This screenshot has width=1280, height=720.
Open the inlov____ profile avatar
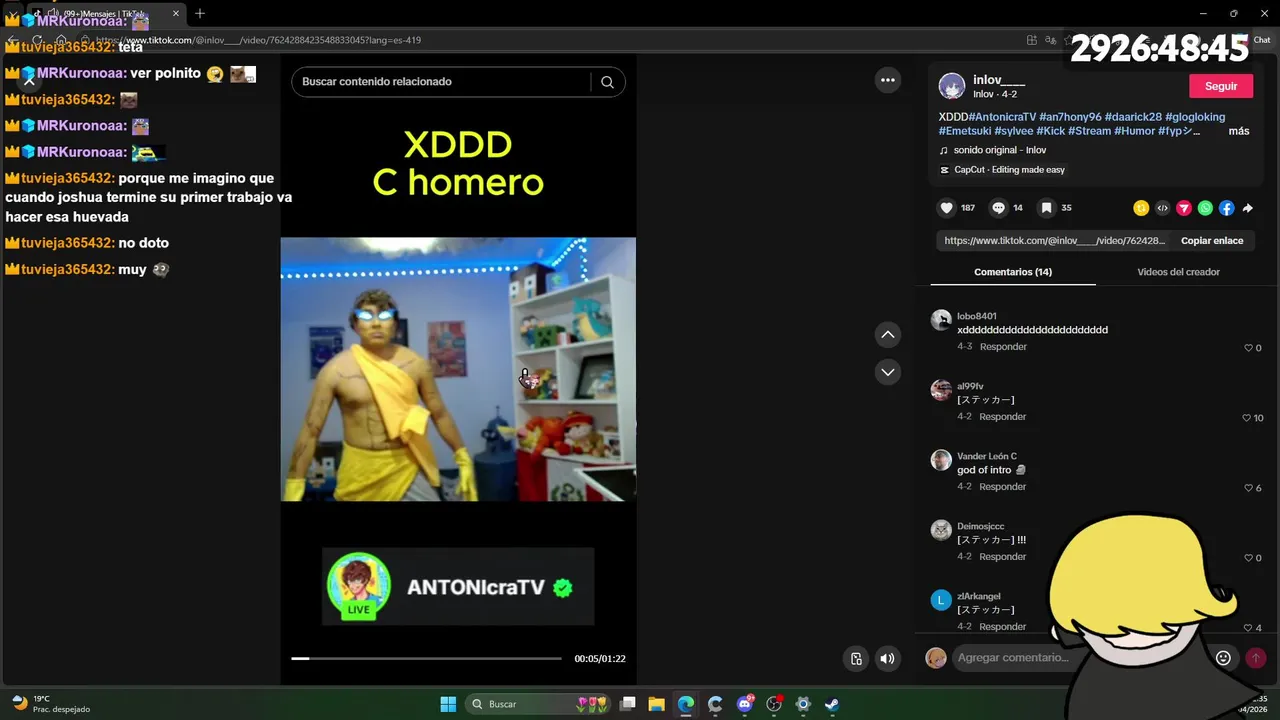(952, 86)
